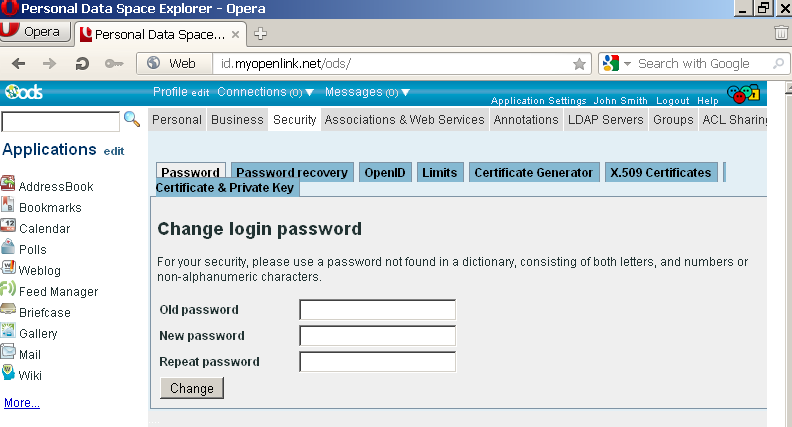Click the ODS logo in the header
Image resolution: width=792 pixels, height=427 pixels.
(23, 93)
